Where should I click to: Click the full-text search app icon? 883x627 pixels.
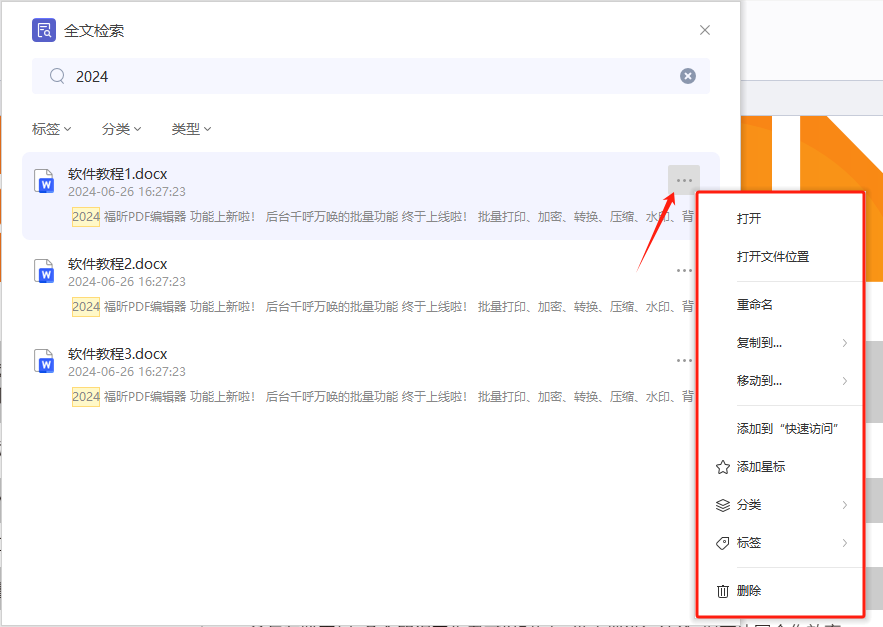44,30
